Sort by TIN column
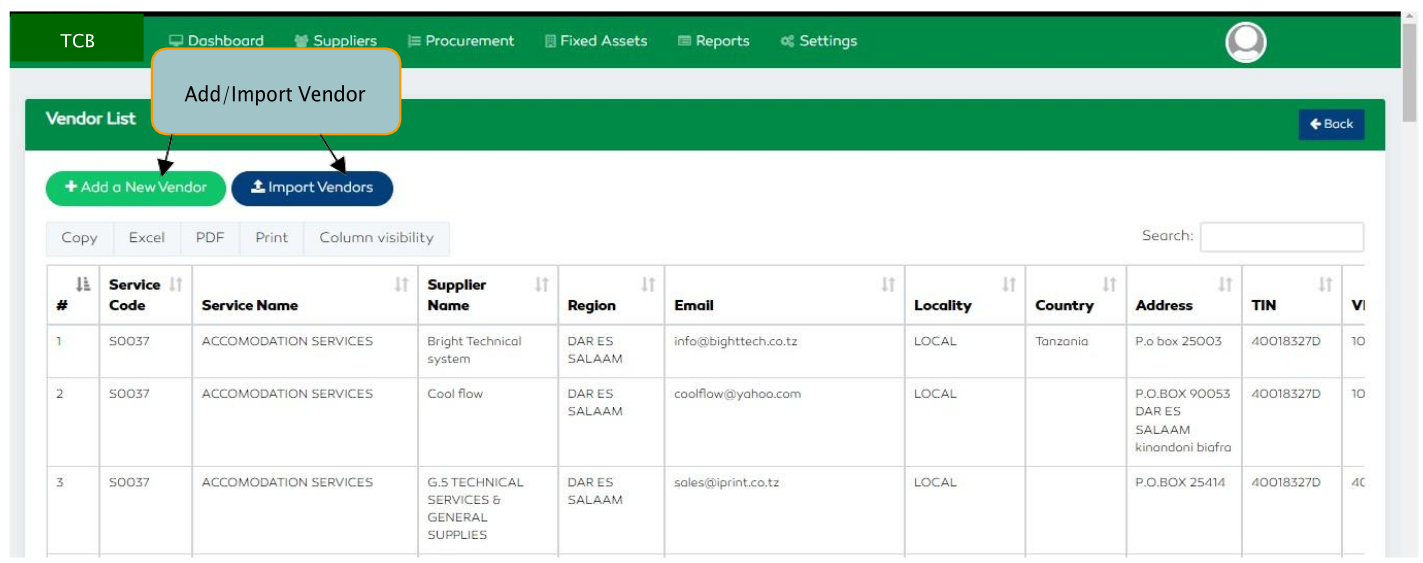 point(1292,295)
